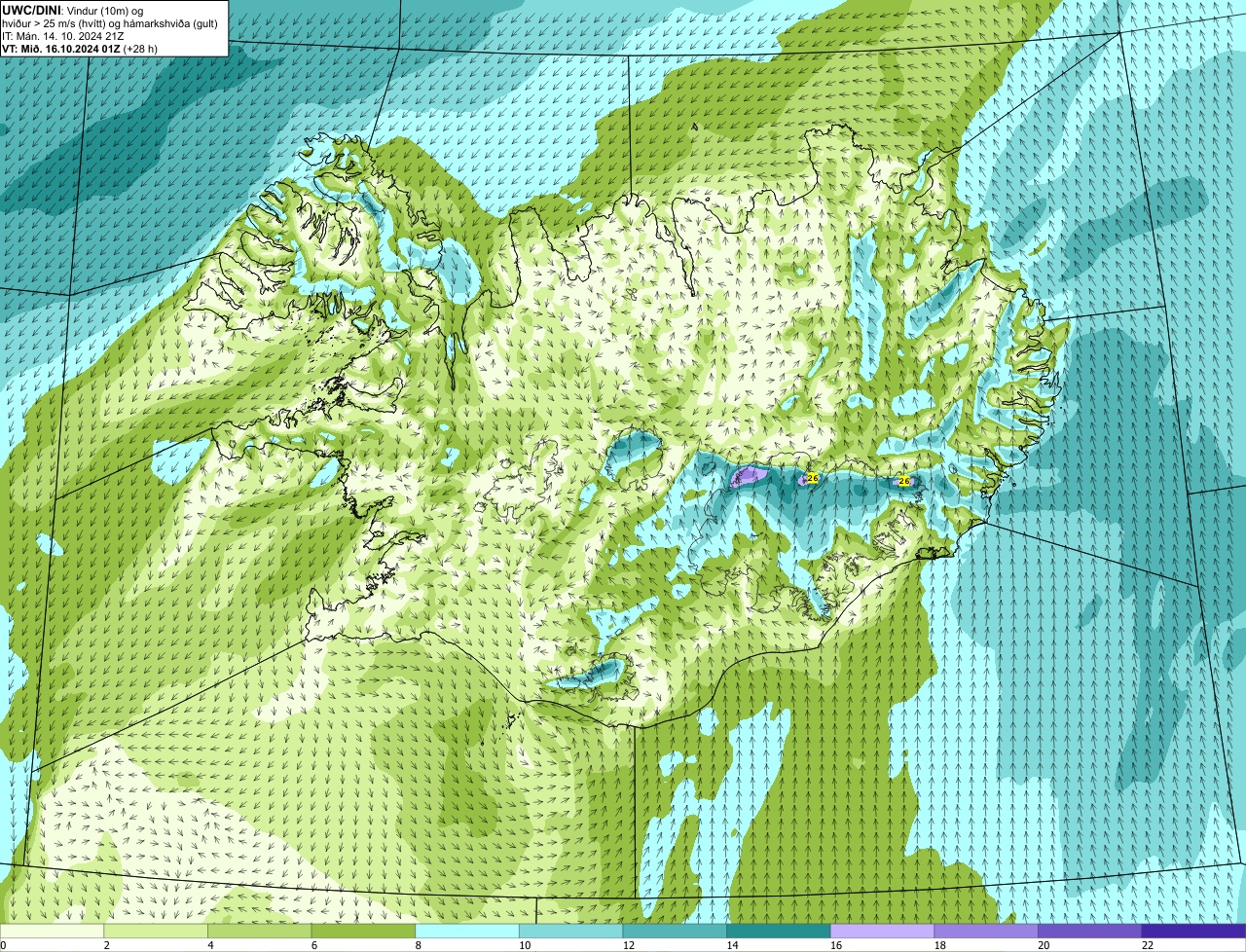Click the 4–6 m/s green legend swatch
The height and width of the screenshot is (952, 1246).
point(260,931)
